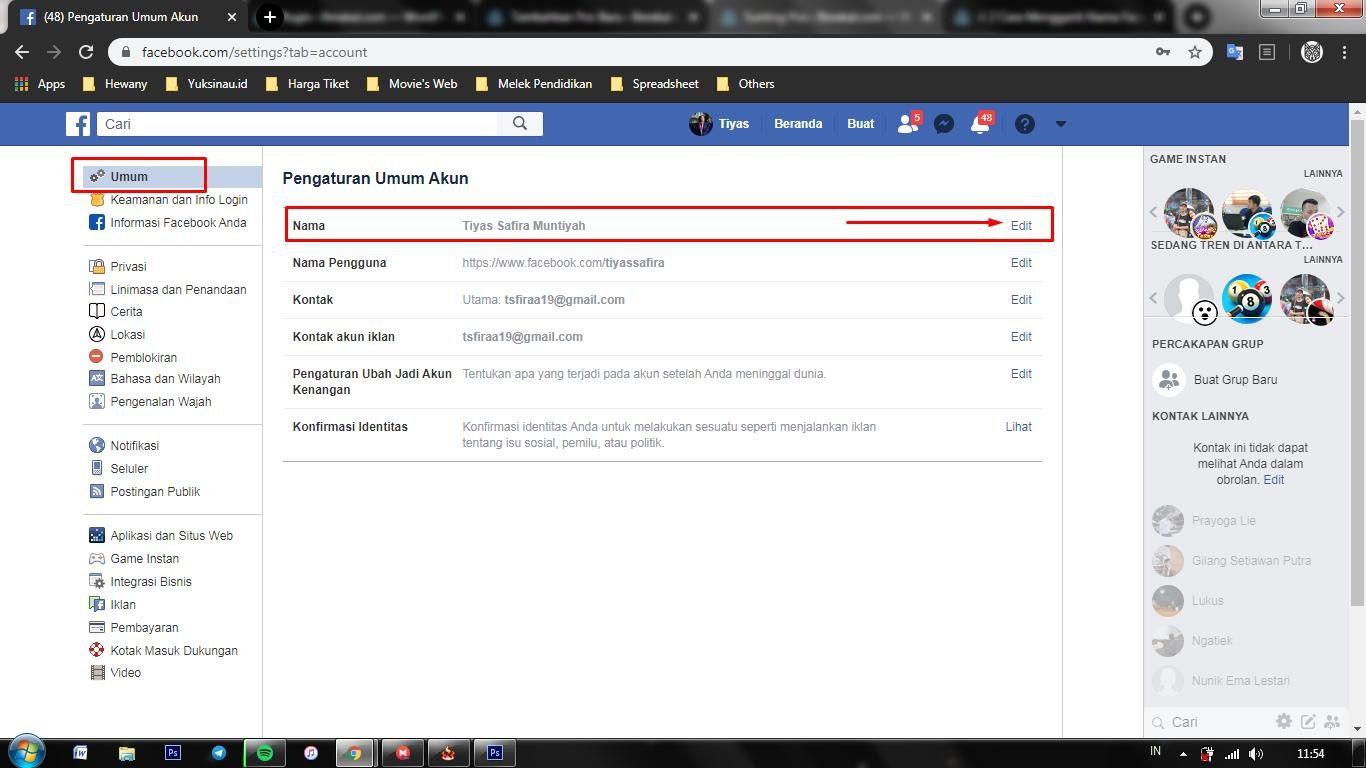Image resolution: width=1366 pixels, height=768 pixels.
Task: Open Pemblokiran settings in sidebar
Action: (x=143, y=357)
